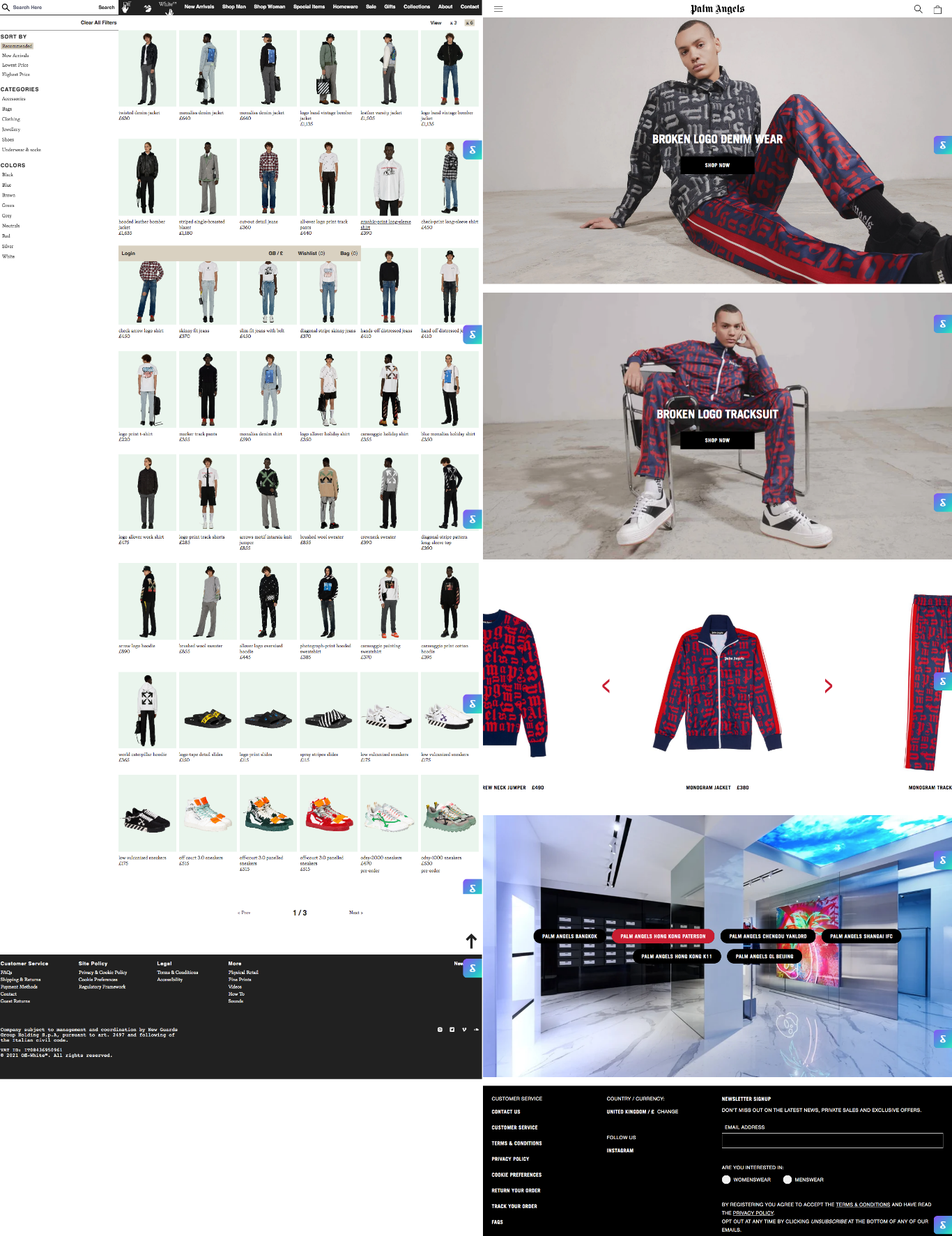Viewport: 952px width, 1236px height.
Task: Open the Palm Angels hamburger menu
Action: coord(498,9)
